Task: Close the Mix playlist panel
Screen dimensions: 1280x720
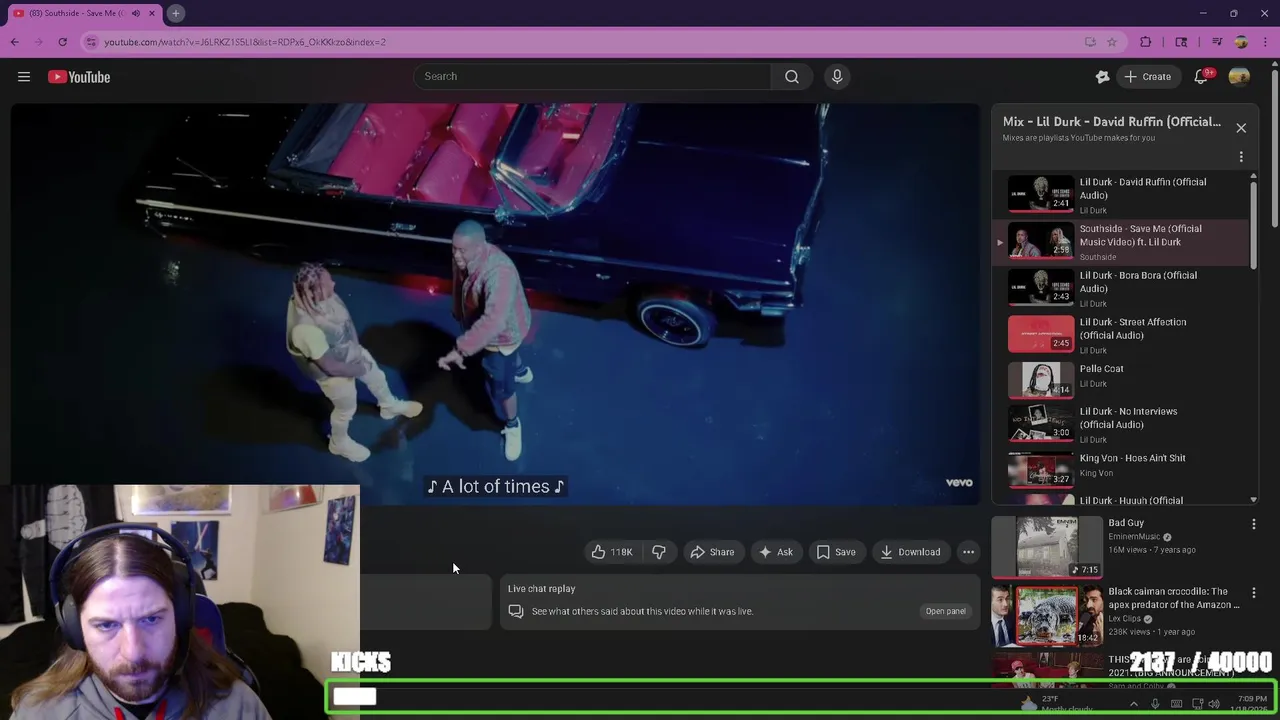Action: coord(1241,128)
